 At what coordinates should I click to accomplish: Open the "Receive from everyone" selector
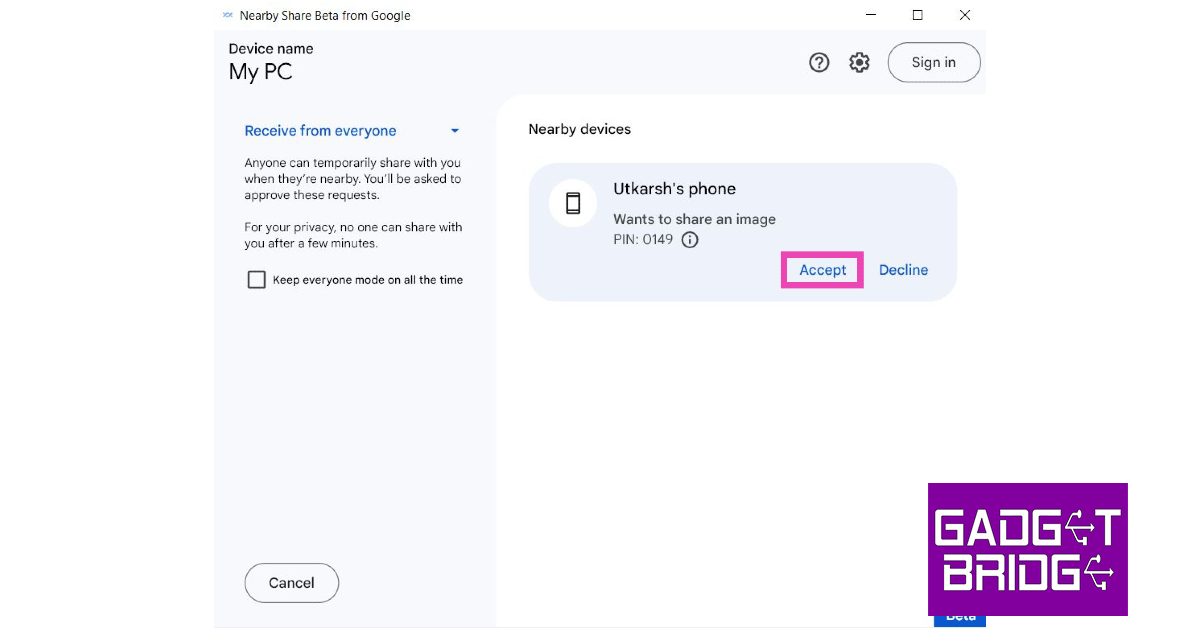tap(321, 131)
